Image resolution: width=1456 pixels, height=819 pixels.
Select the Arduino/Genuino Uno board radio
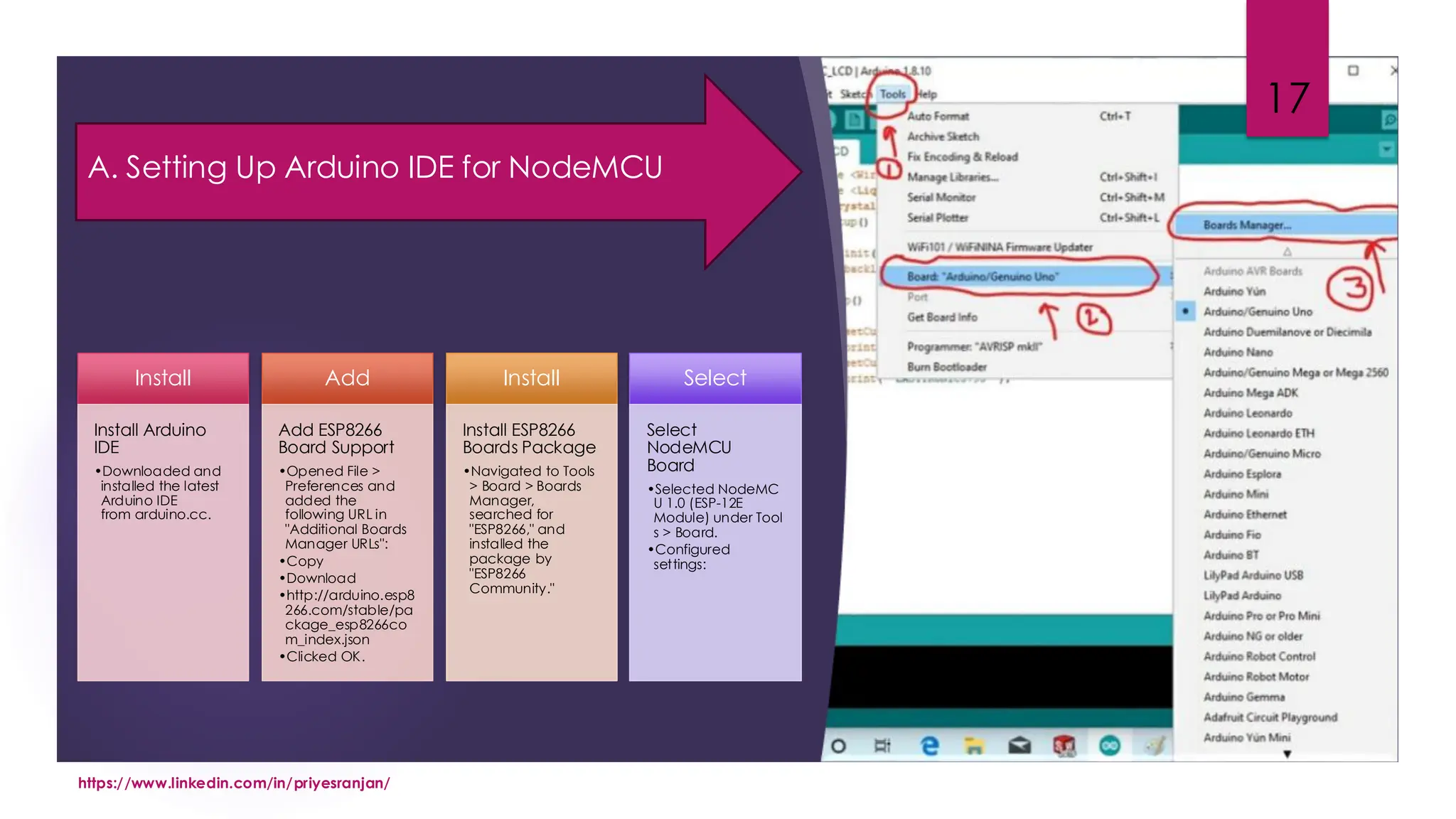tap(1257, 311)
